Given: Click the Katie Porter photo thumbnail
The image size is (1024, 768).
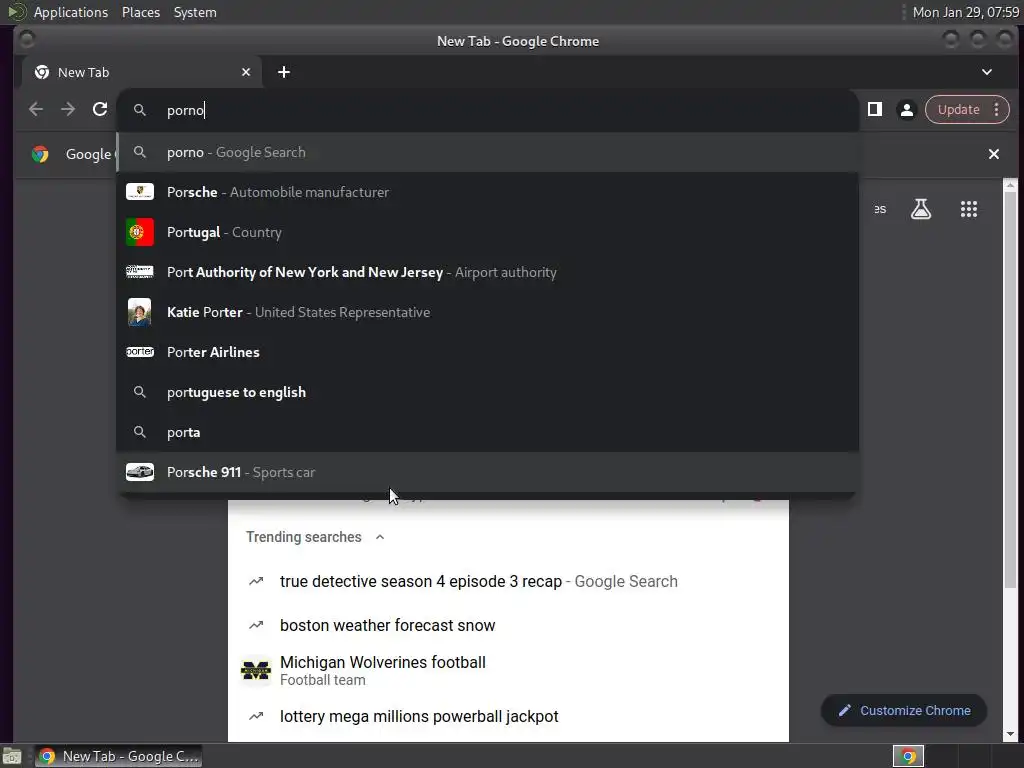Looking at the screenshot, I should [140, 312].
